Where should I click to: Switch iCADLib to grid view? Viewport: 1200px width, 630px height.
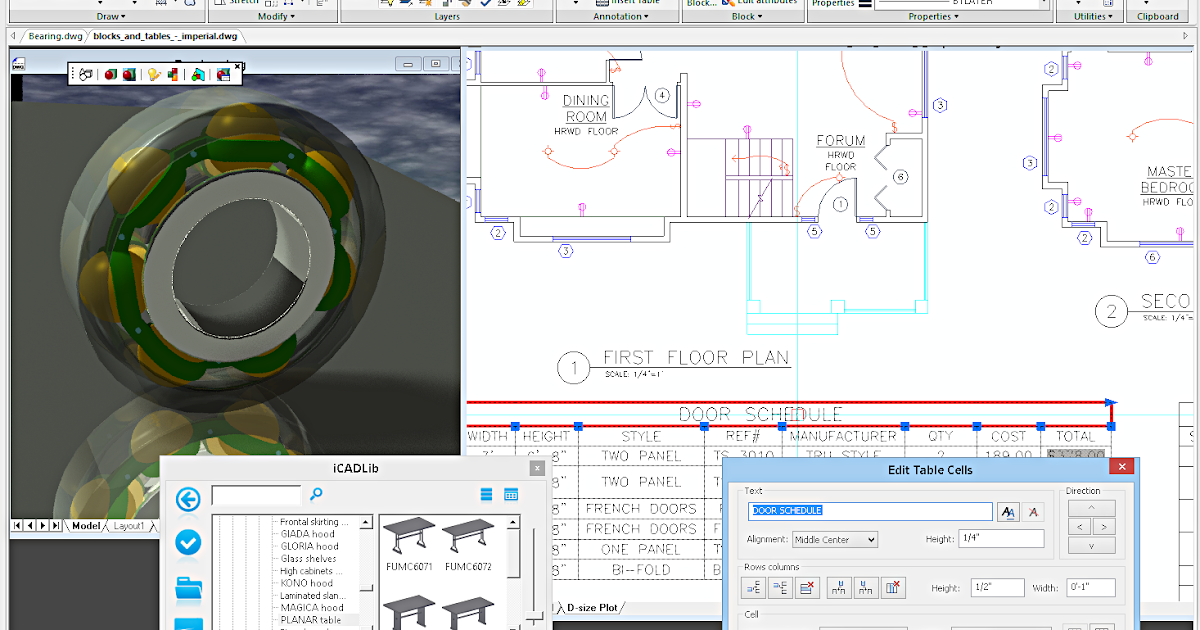511,494
